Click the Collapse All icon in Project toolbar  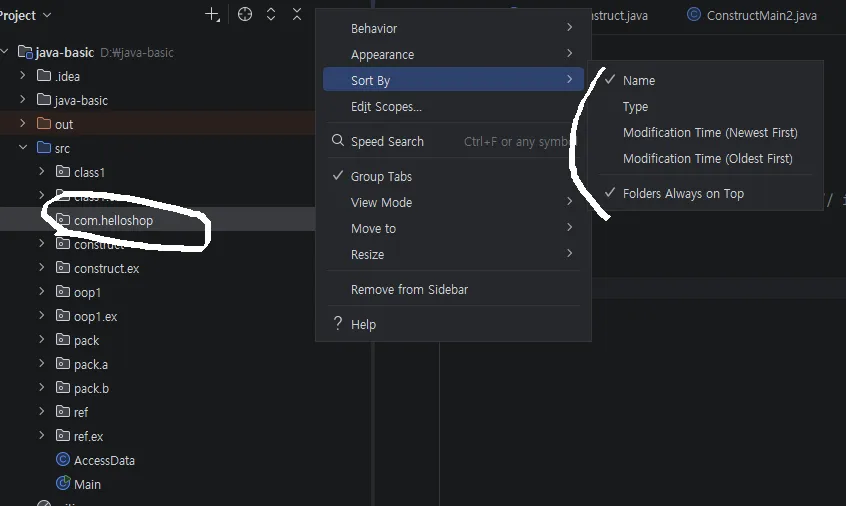click(297, 15)
